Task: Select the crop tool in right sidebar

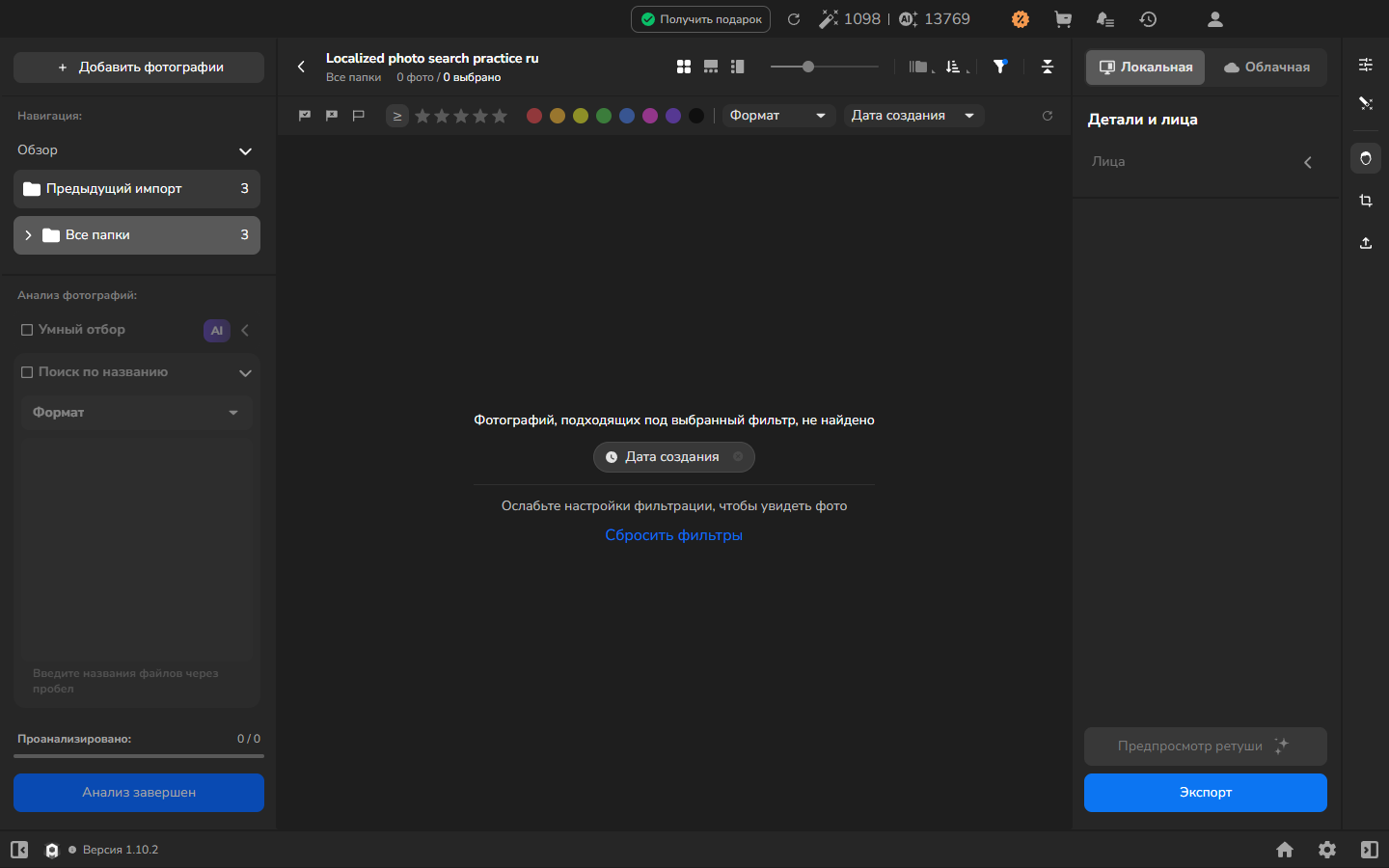Action: 1366,201
